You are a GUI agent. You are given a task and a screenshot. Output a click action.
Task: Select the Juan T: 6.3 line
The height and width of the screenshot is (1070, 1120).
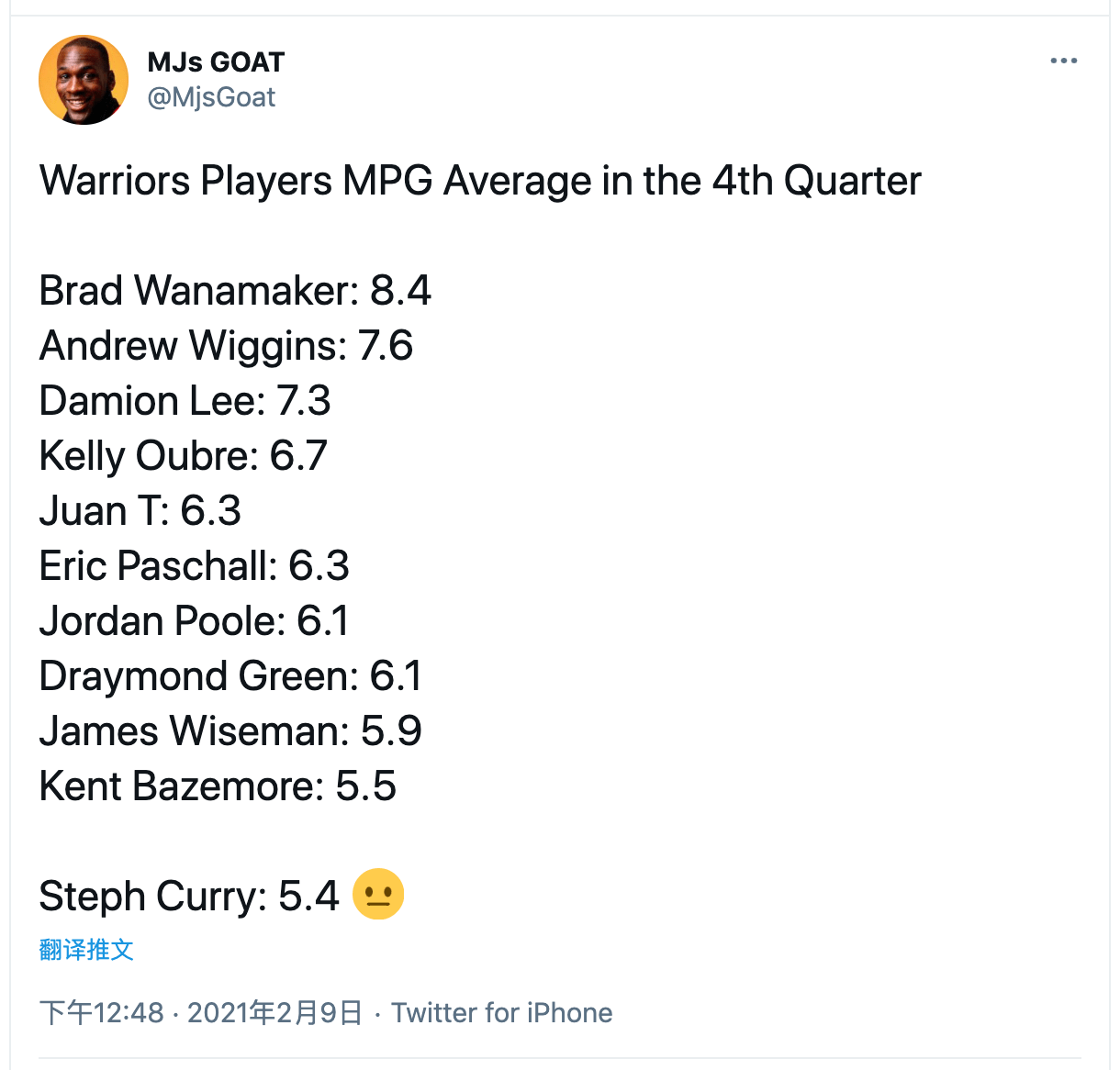(140, 511)
